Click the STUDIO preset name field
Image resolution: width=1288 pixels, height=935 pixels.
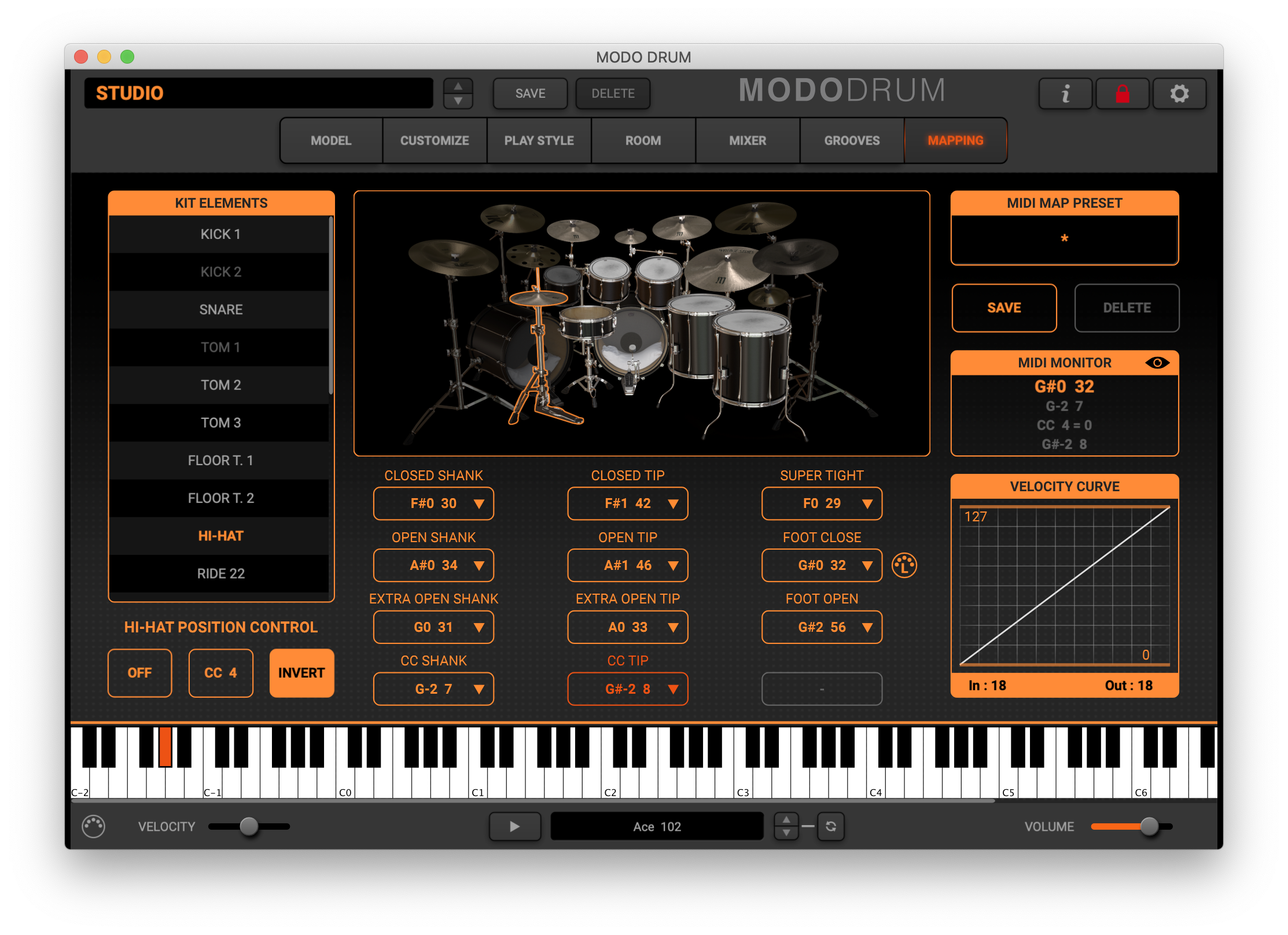tap(259, 93)
